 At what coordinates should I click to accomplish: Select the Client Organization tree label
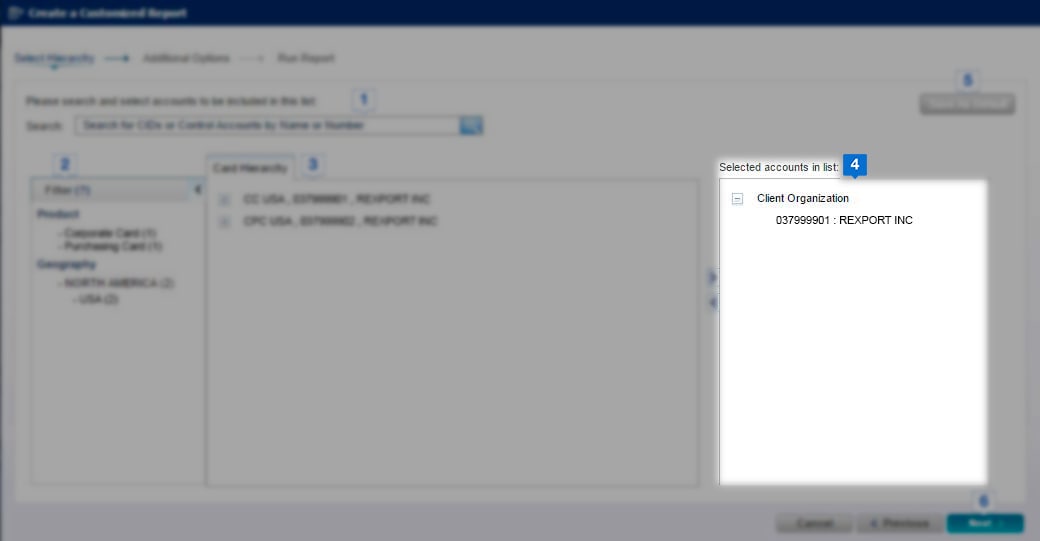(803, 198)
